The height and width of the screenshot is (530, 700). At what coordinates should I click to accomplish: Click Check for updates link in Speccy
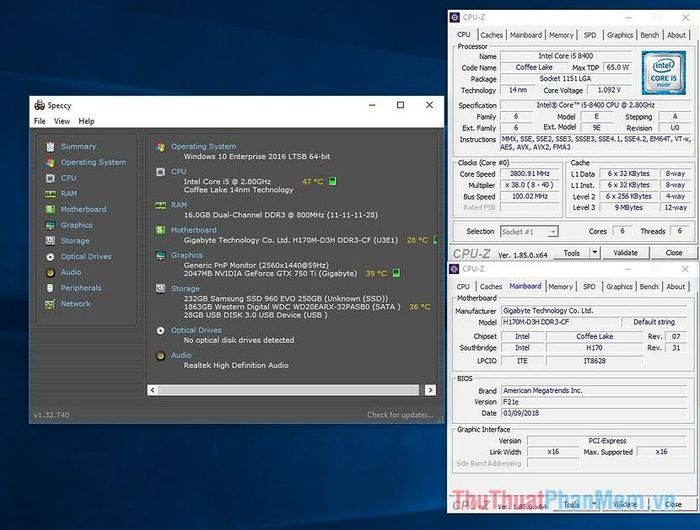pyautogui.click(x=400, y=415)
